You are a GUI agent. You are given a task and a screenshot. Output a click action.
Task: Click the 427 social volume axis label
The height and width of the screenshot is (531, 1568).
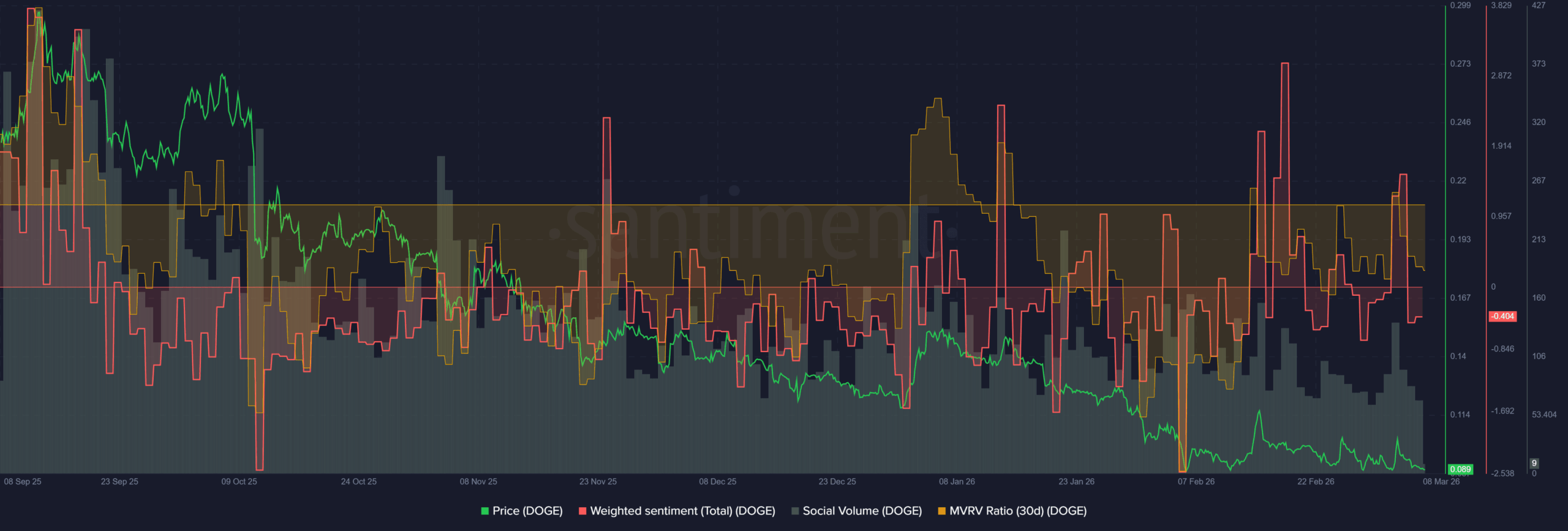coord(1539,6)
